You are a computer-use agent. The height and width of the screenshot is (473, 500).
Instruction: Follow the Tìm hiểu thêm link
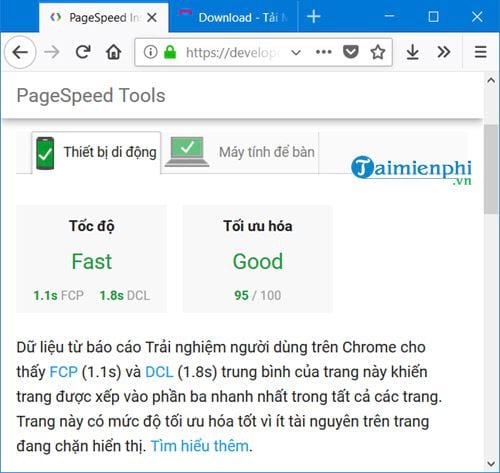[200, 446]
